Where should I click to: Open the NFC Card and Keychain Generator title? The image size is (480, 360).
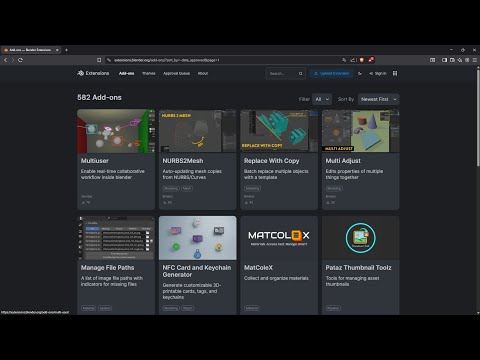(197, 271)
